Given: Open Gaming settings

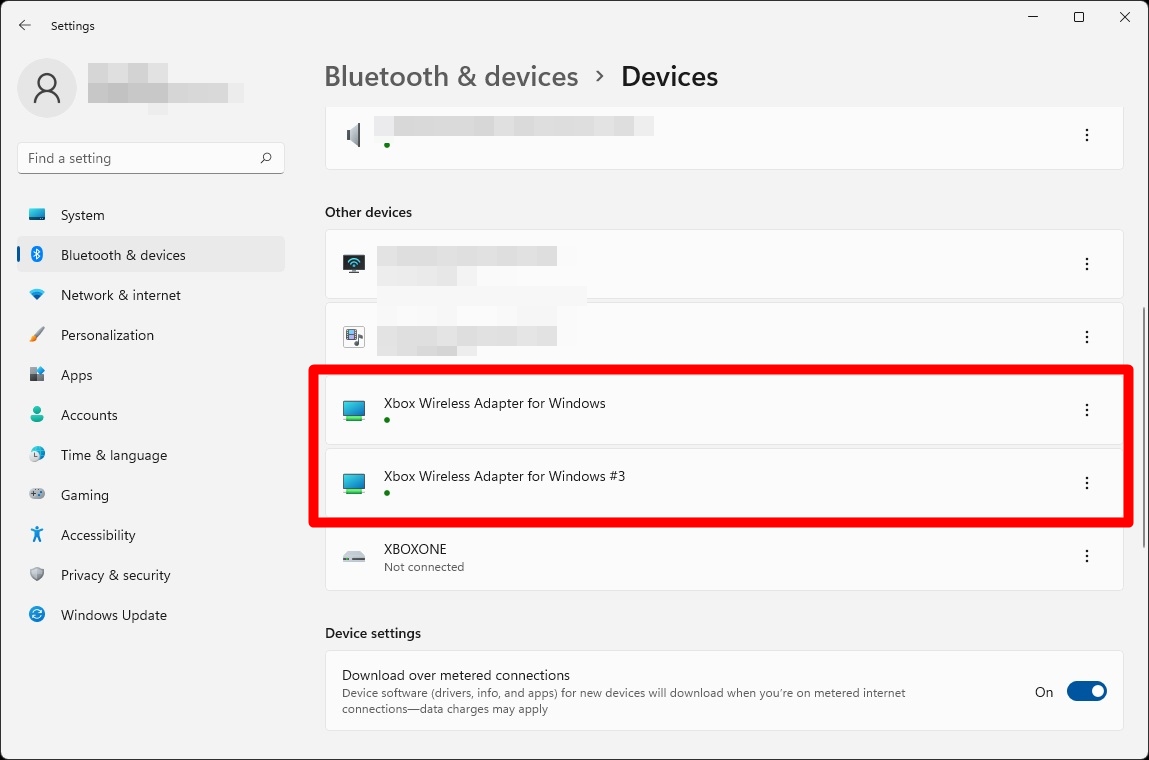Looking at the screenshot, I should click(x=150, y=495).
